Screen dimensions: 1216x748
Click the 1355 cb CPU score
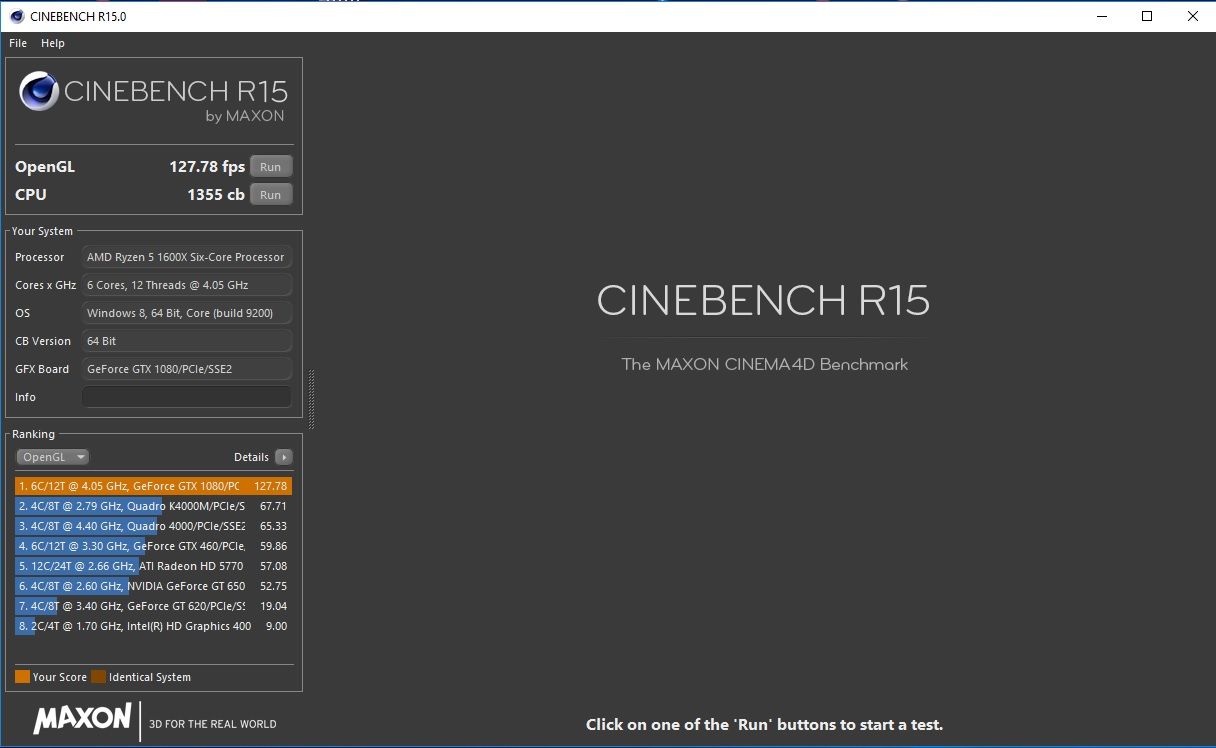pos(216,195)
